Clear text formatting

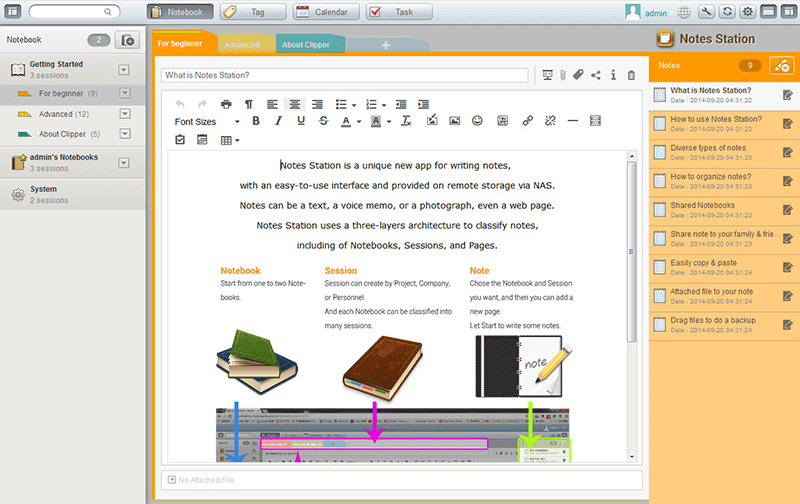[406, 121]
